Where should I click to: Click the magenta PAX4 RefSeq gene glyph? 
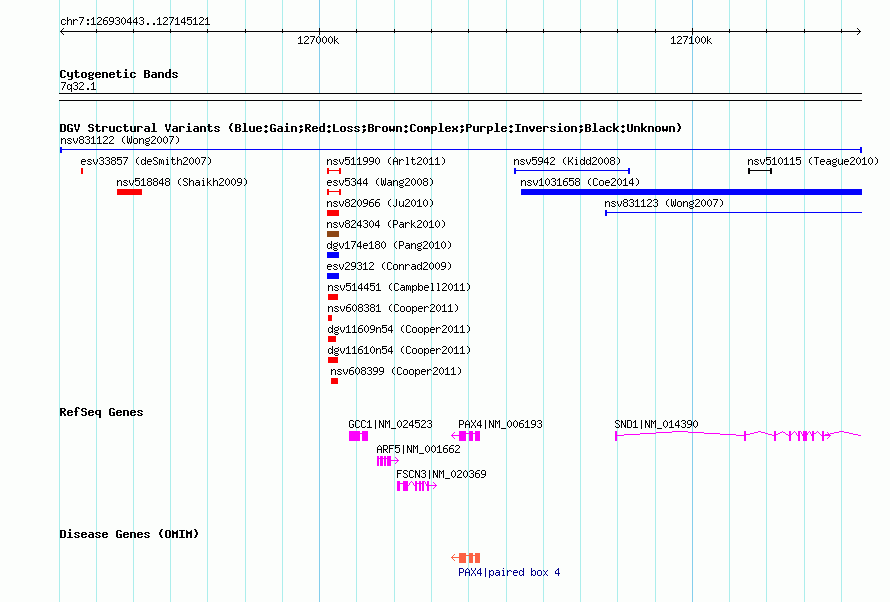(466, 436)
